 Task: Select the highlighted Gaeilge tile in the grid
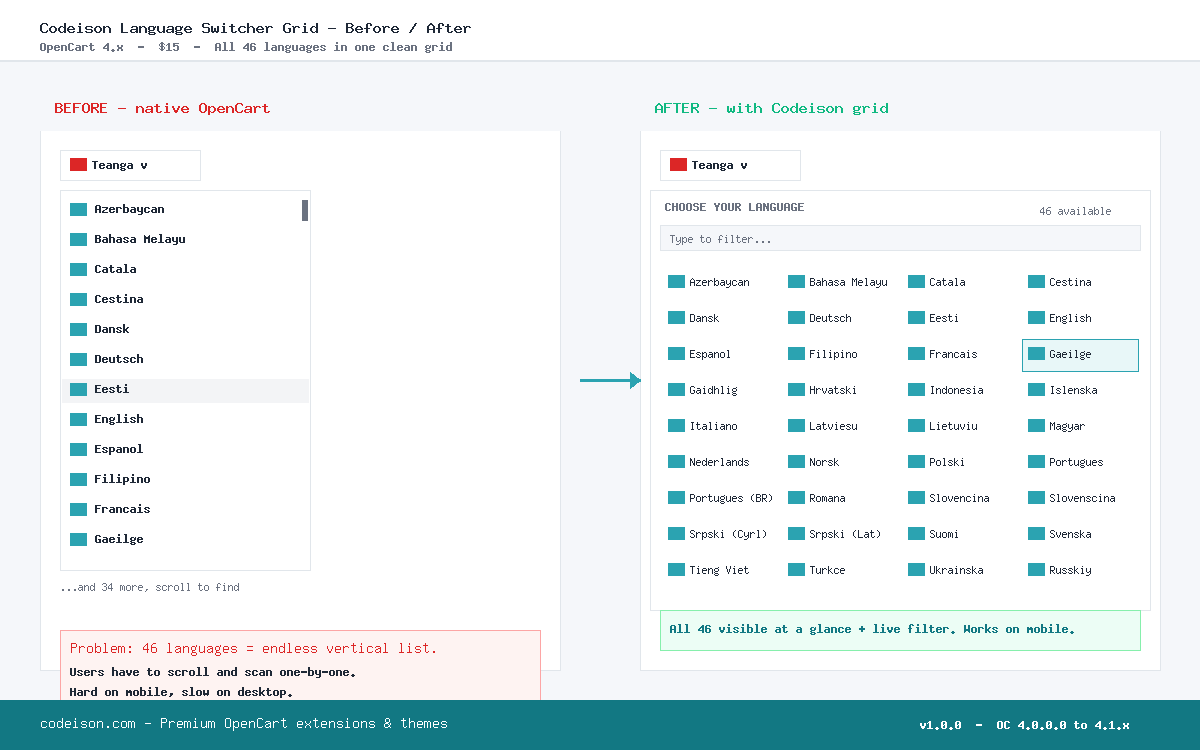coord(1080,355)
